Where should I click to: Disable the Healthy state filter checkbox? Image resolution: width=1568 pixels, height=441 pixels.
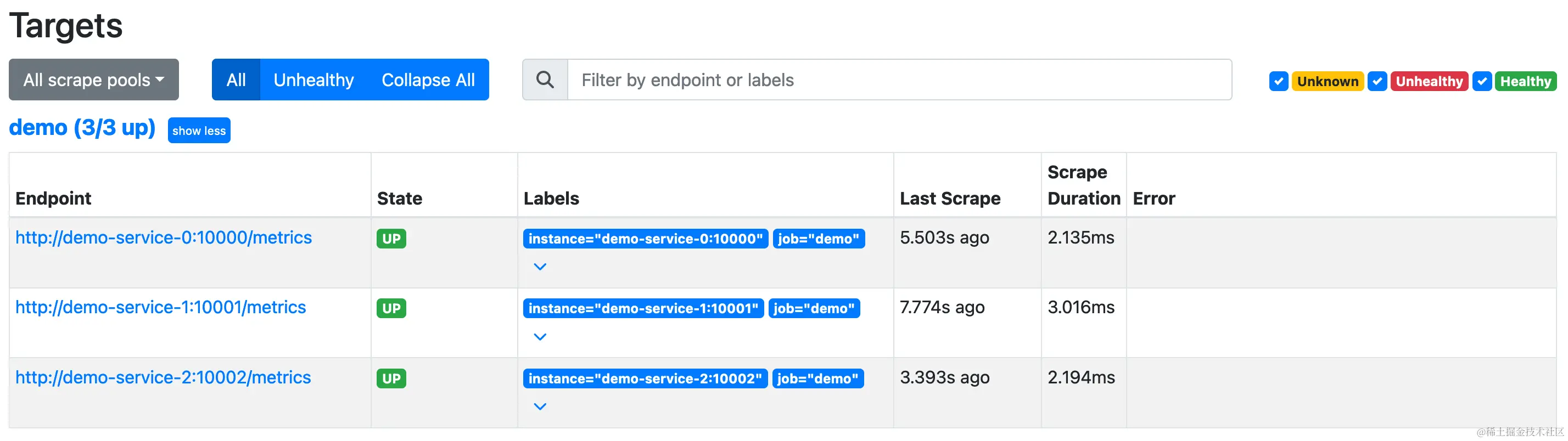pyautogui.click(x=1482, y=81)
